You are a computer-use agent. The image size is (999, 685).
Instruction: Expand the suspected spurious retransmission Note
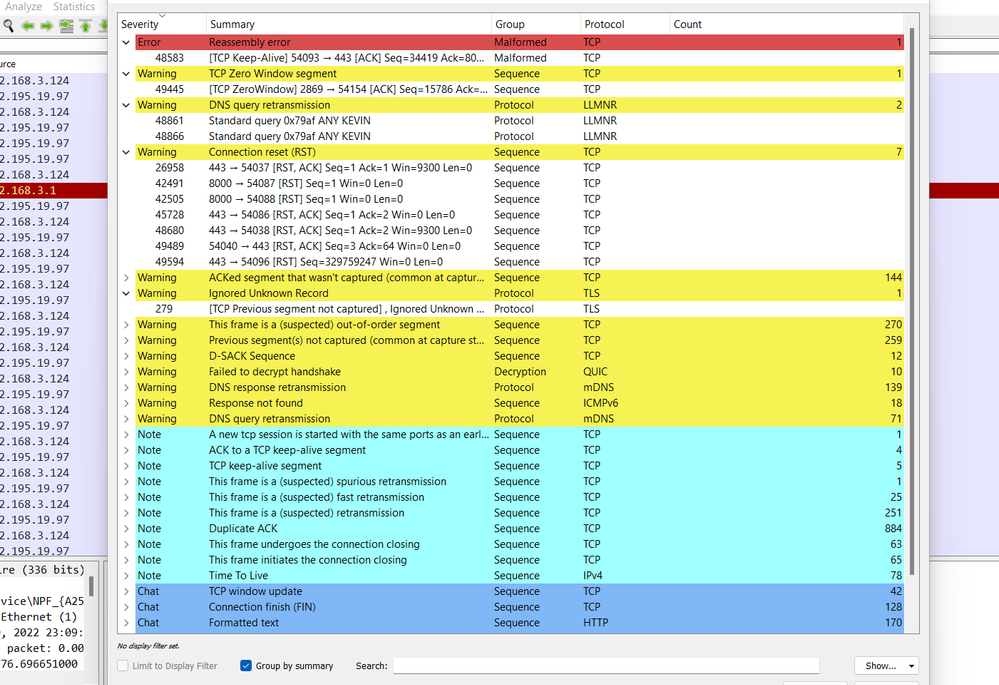click(126, 482)
